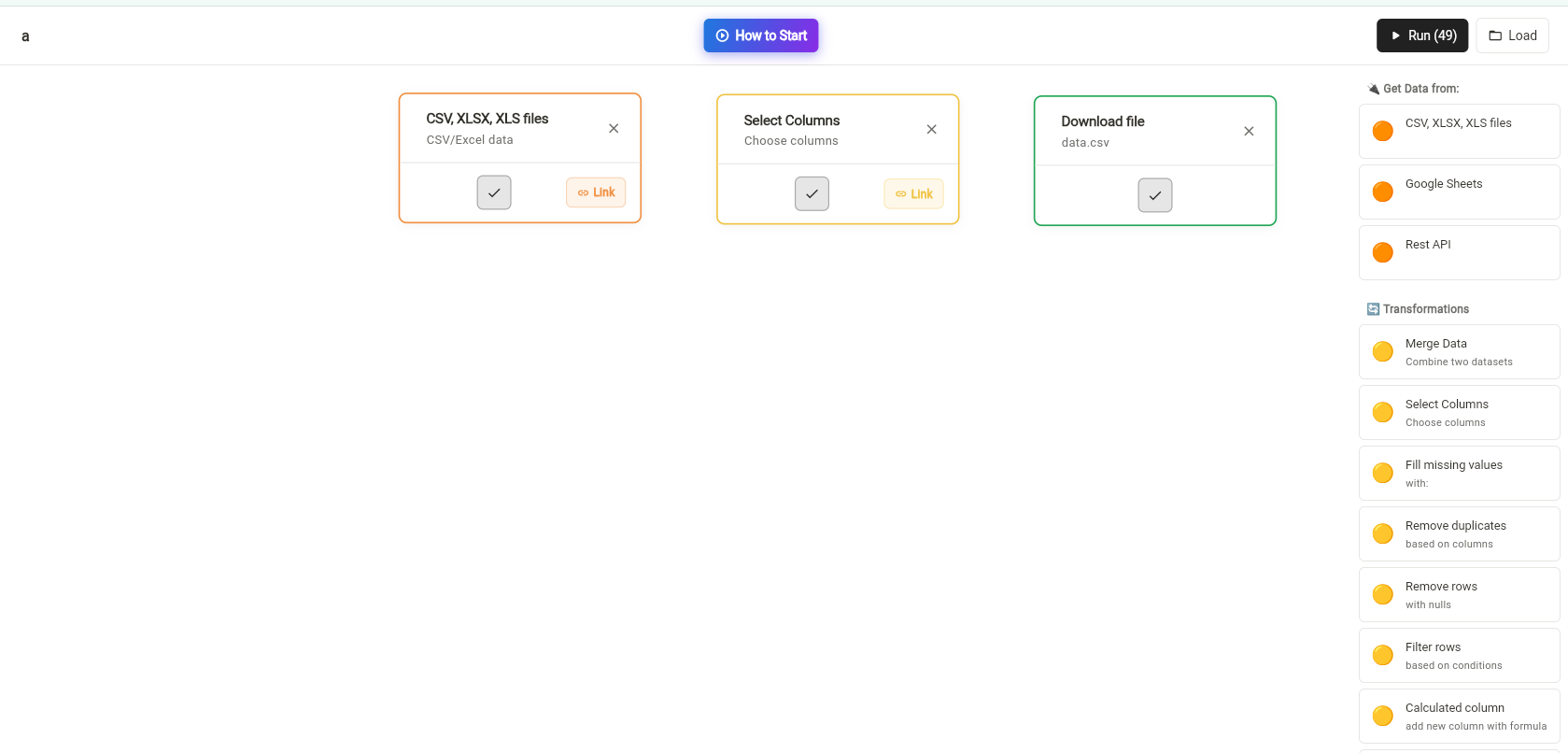Viewport: 1568px width, 753px height.
Task: Click Rest API label in sidebar
Action: [1428, 245]
